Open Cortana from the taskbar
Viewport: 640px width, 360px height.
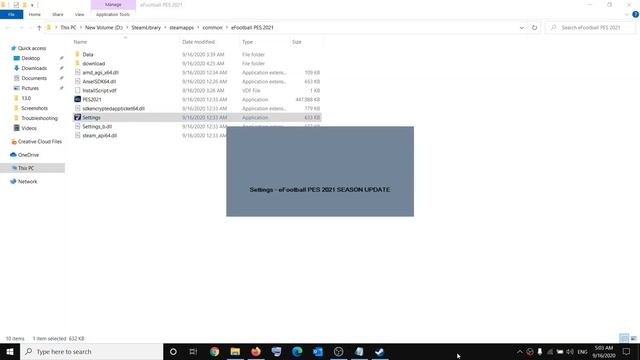click(173, 351)
